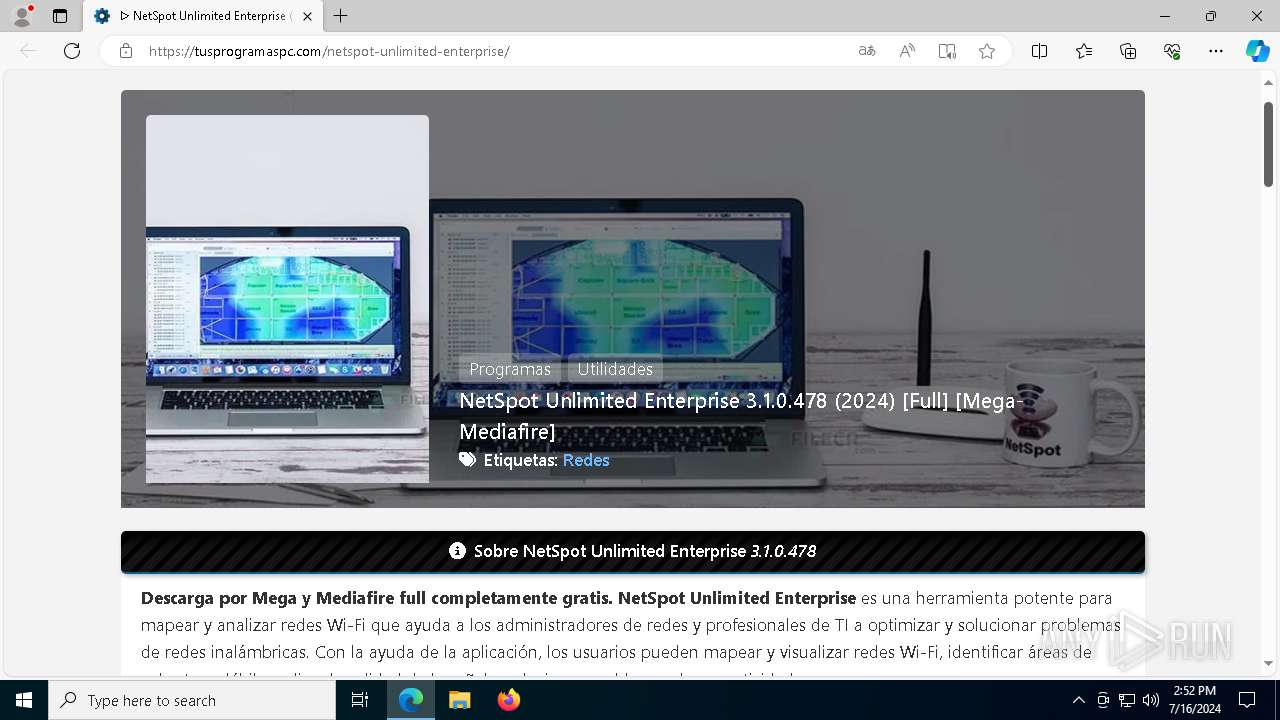Open Task View on taskbar
The image size is (1280, 720).
(360, 700)
